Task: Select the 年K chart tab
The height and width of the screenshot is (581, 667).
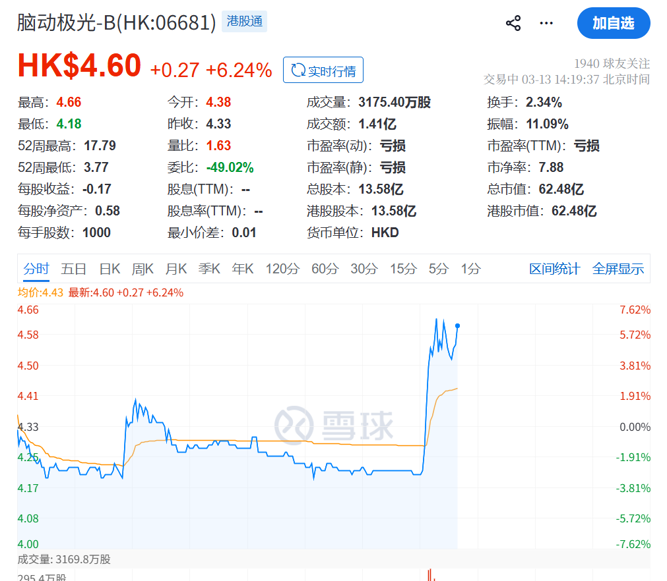Action: coord(242,268)
